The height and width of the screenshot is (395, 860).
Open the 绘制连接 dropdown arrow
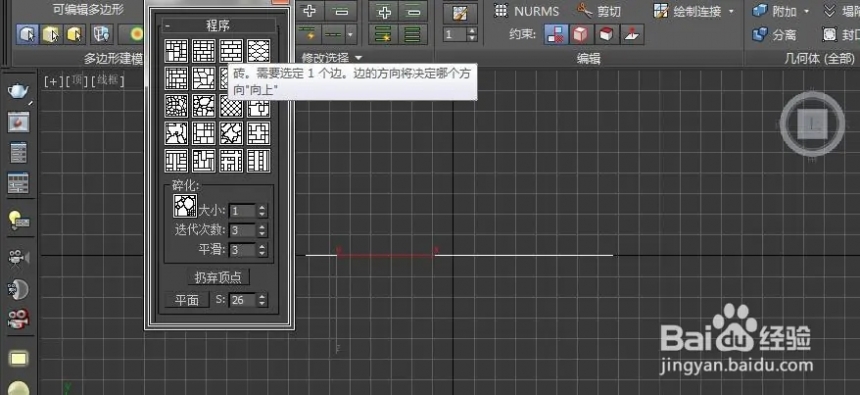731,11
